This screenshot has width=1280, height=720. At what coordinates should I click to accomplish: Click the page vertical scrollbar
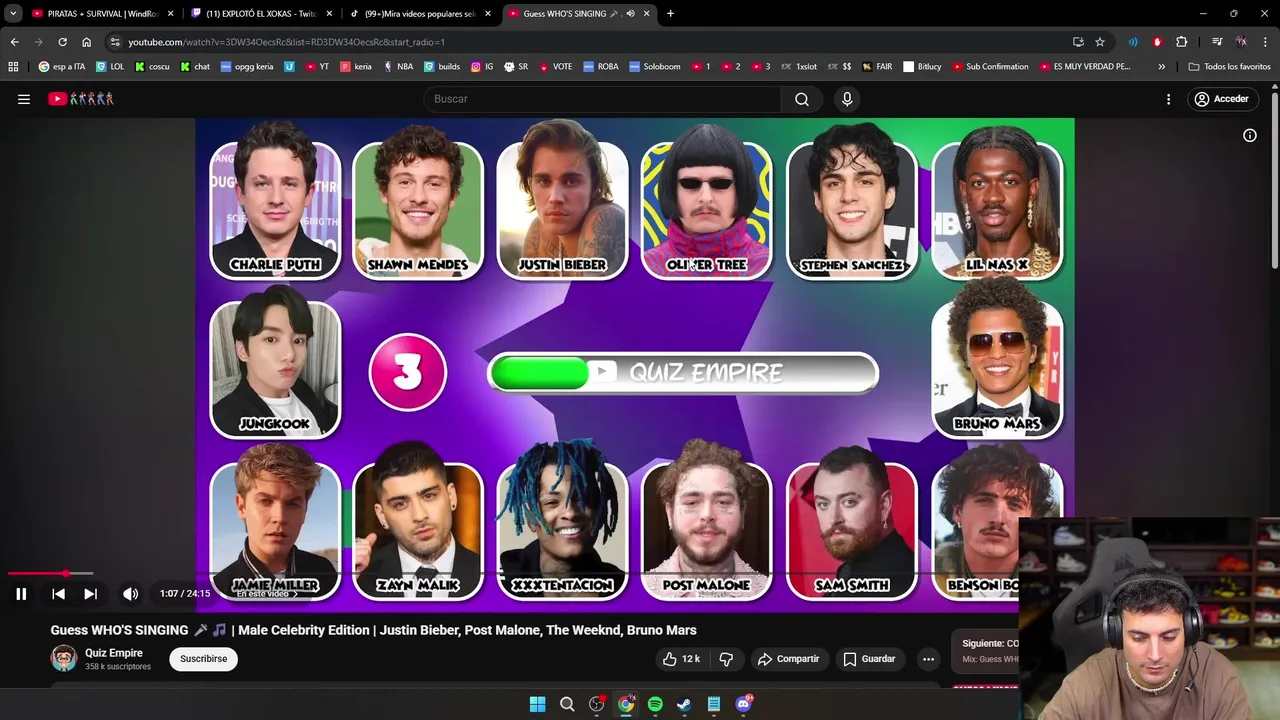pyautogui.click(x=1275, y=180)
